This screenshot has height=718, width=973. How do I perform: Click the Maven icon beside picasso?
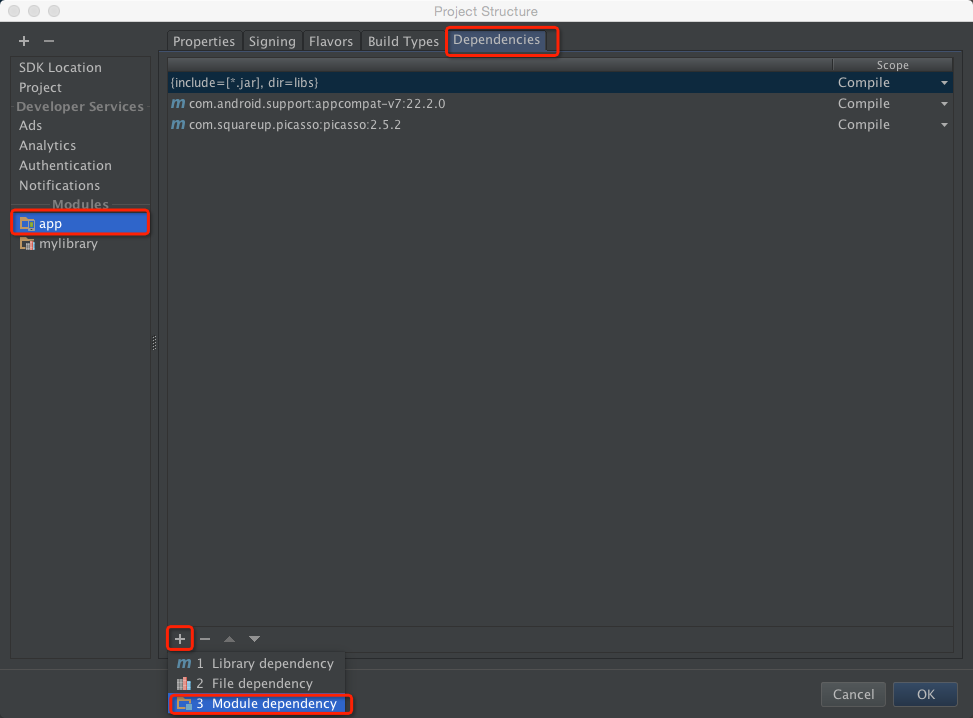click(x=178, y=124)
